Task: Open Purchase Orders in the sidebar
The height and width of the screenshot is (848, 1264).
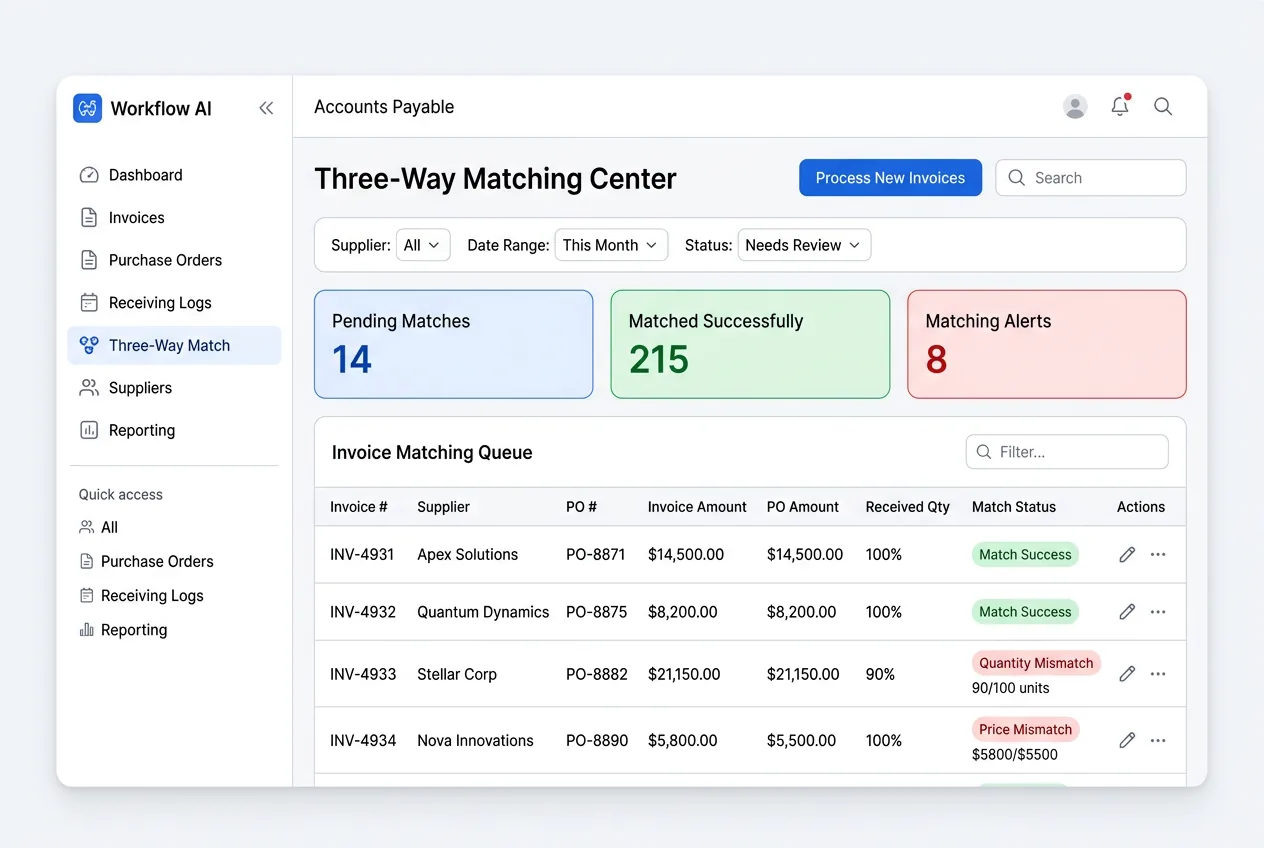Action: (165, 260)
